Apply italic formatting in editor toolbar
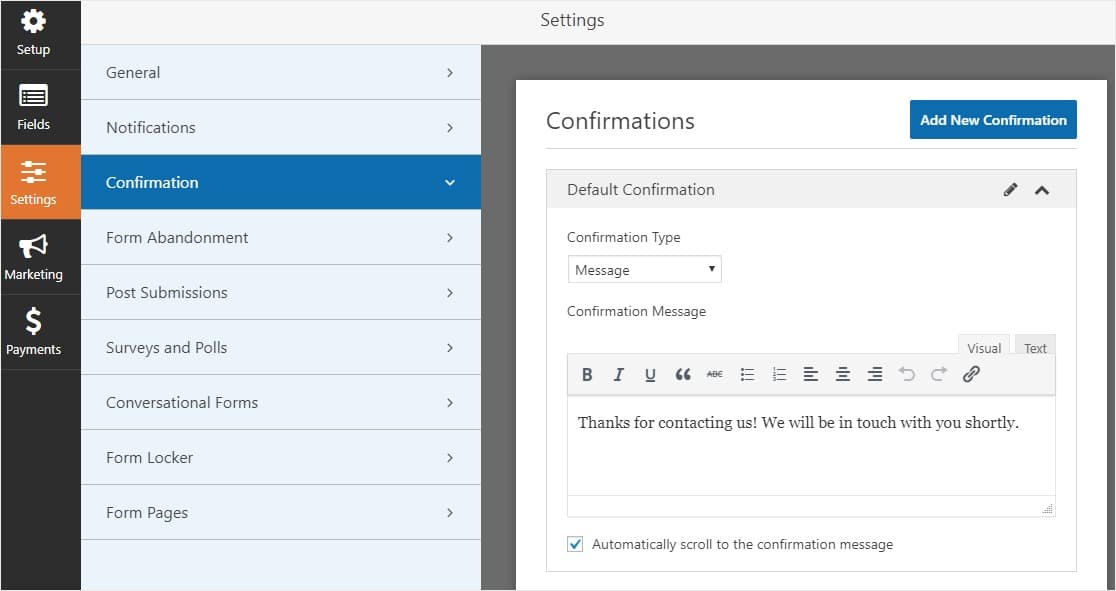1116x591 pixels. [x=619, y=375]
